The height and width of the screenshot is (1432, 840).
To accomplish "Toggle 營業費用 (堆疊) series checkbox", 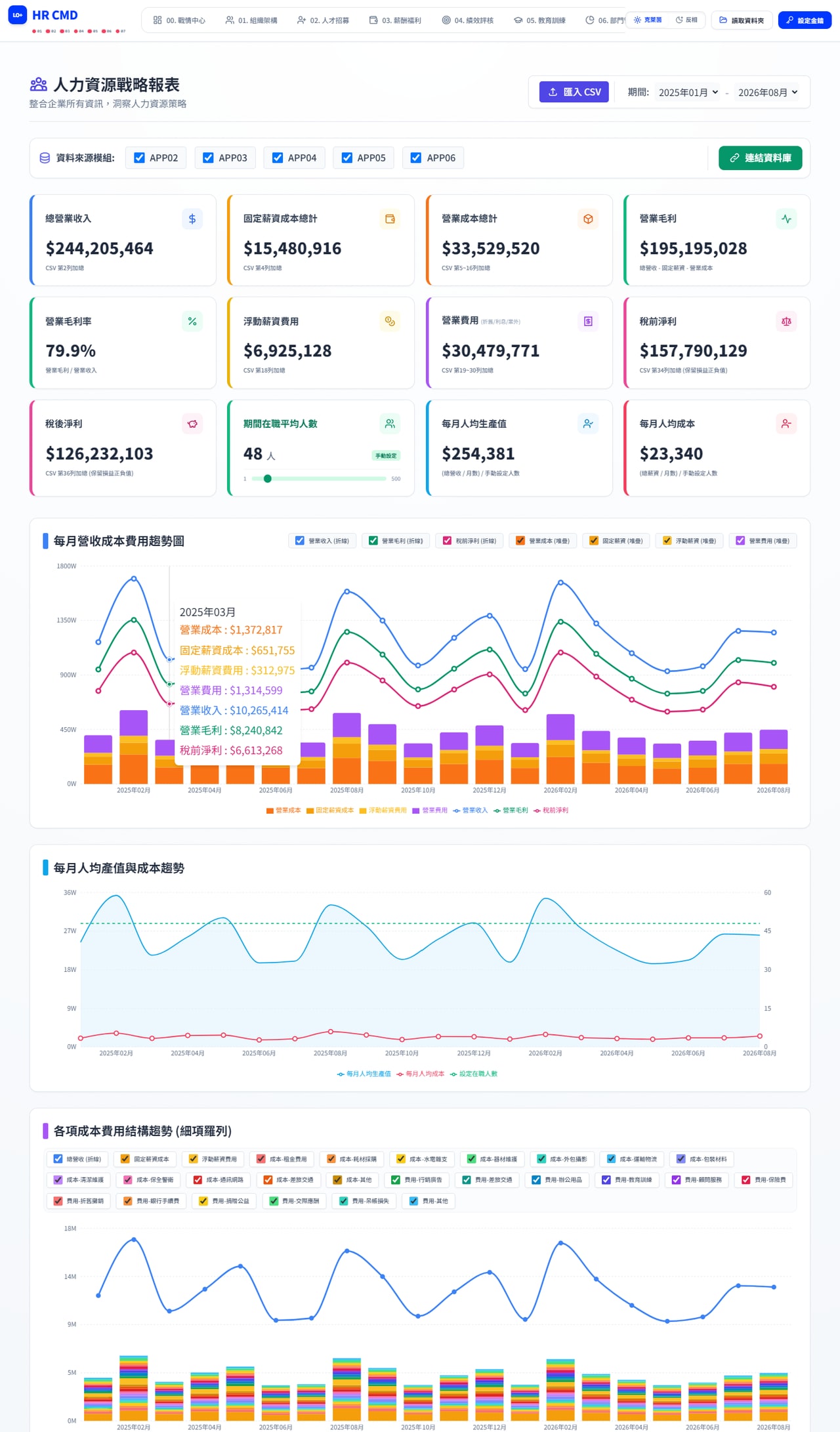I will [x=740, y=541].
